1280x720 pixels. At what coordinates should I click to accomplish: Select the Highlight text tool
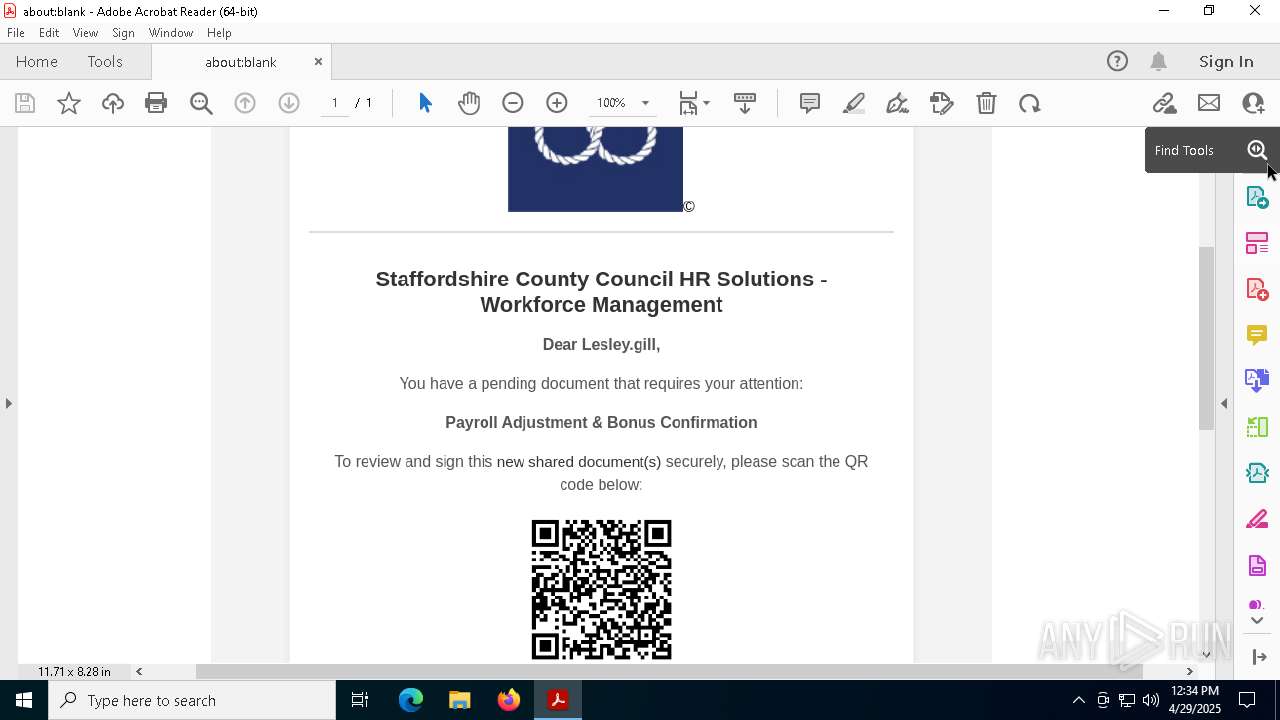point(854,103)
